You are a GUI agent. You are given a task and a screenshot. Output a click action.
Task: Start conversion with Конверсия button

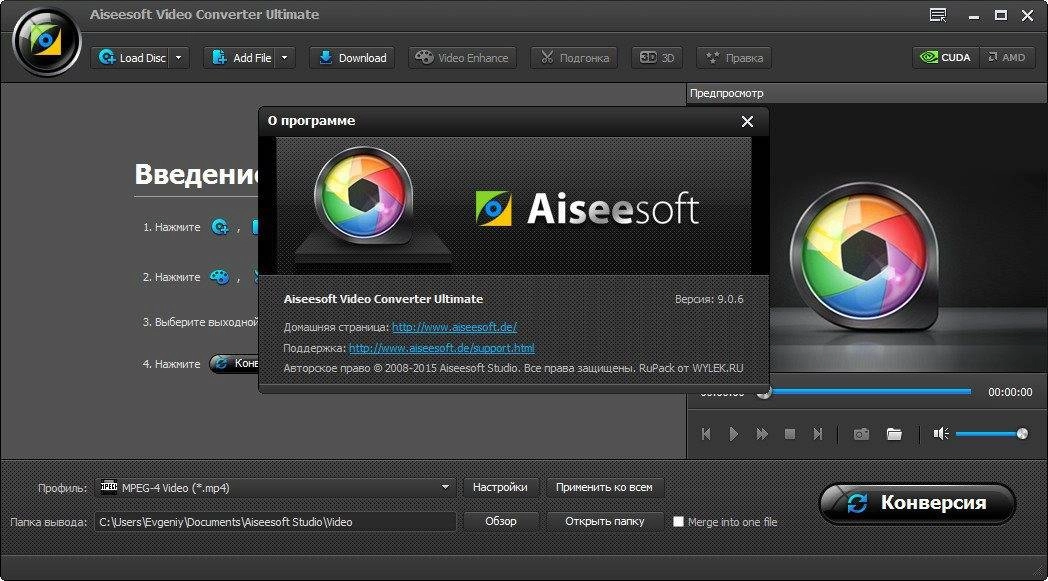[x=917, y=503]
